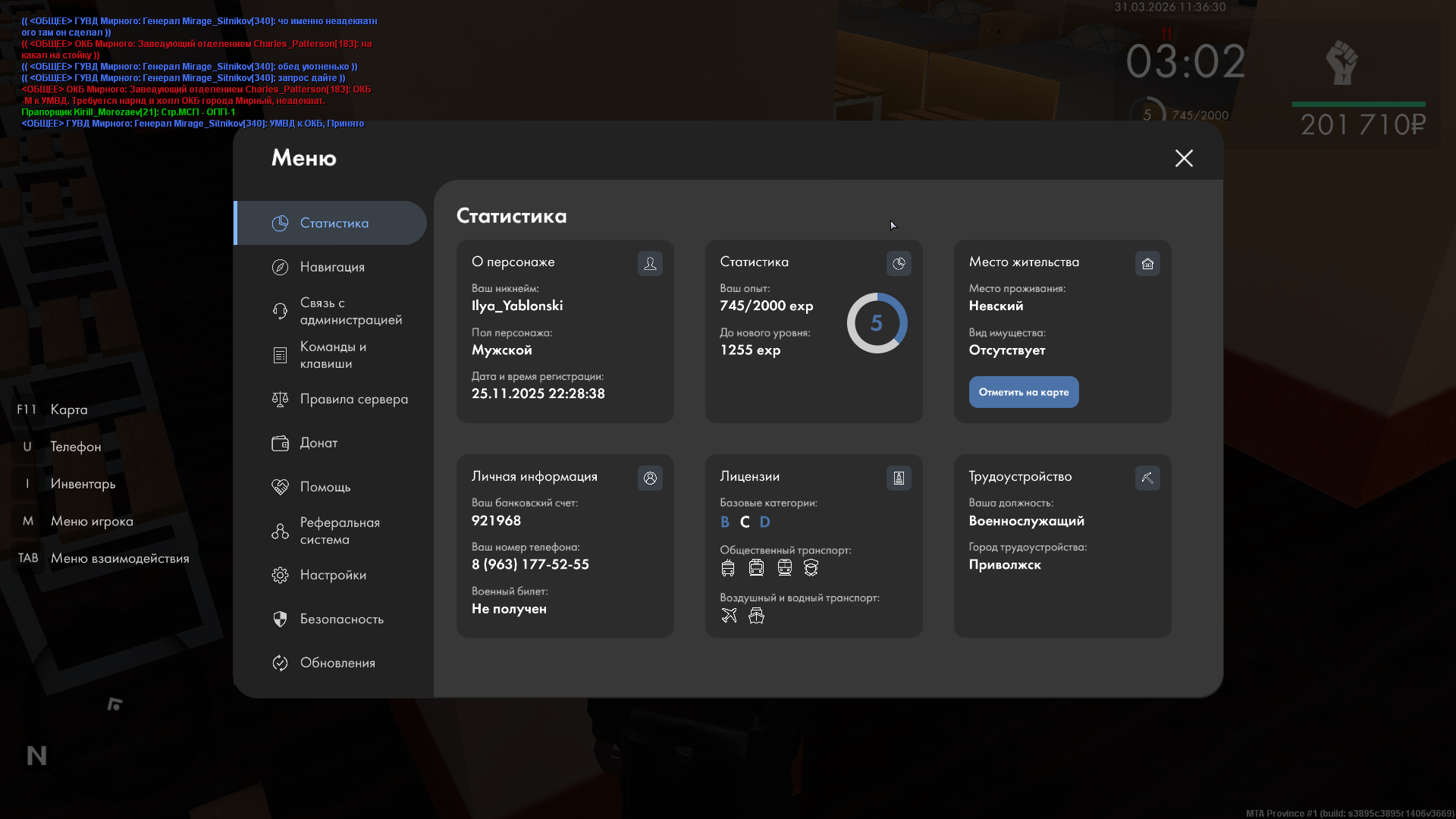The image size is (1456, 819).
Task: Click the pie chart icon in Статистика card
Action: coord(899,263)
